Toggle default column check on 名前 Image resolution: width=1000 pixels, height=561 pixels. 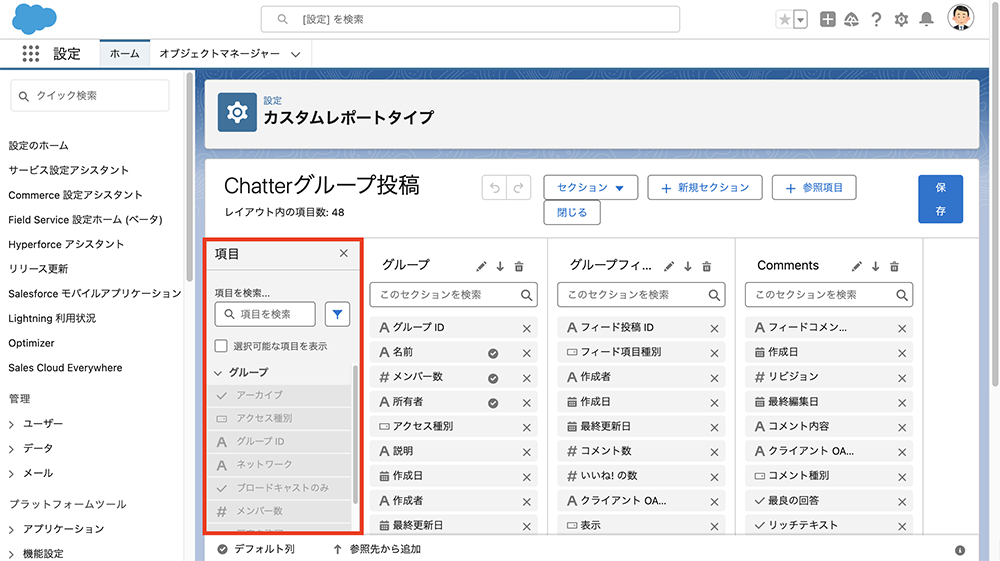[493, 353]
